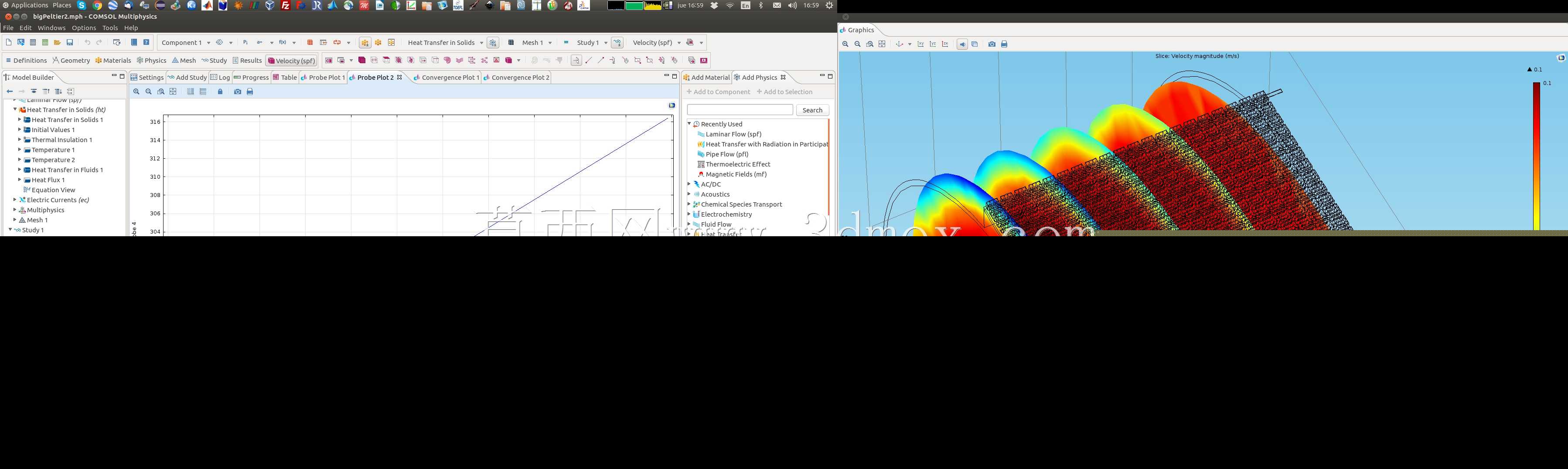Click Add to Component
This screenshot has height=469, width=1568.
coord(718,92)
